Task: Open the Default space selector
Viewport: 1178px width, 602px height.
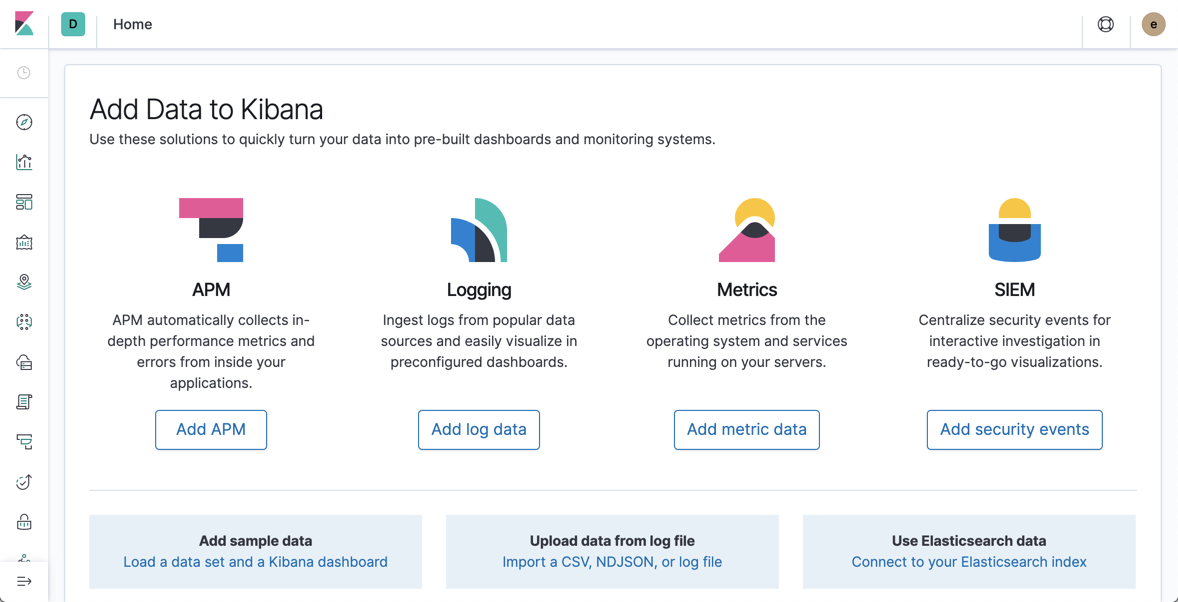Action: pos(73,24)
